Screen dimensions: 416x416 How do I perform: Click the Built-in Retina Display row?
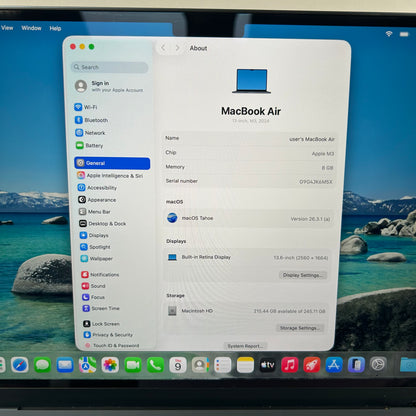[247, 257]
